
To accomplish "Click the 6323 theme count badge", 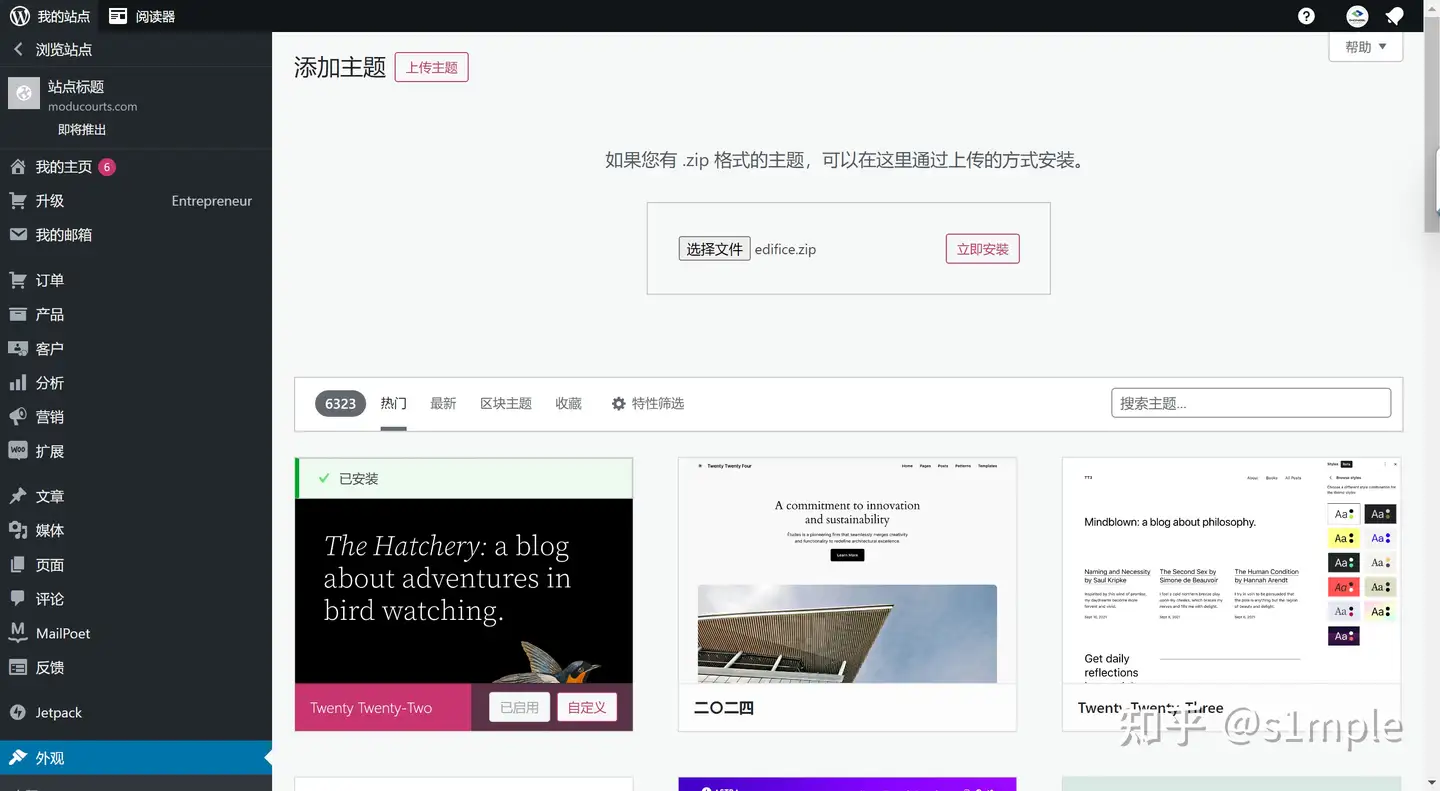I will (x=340, y=403).
